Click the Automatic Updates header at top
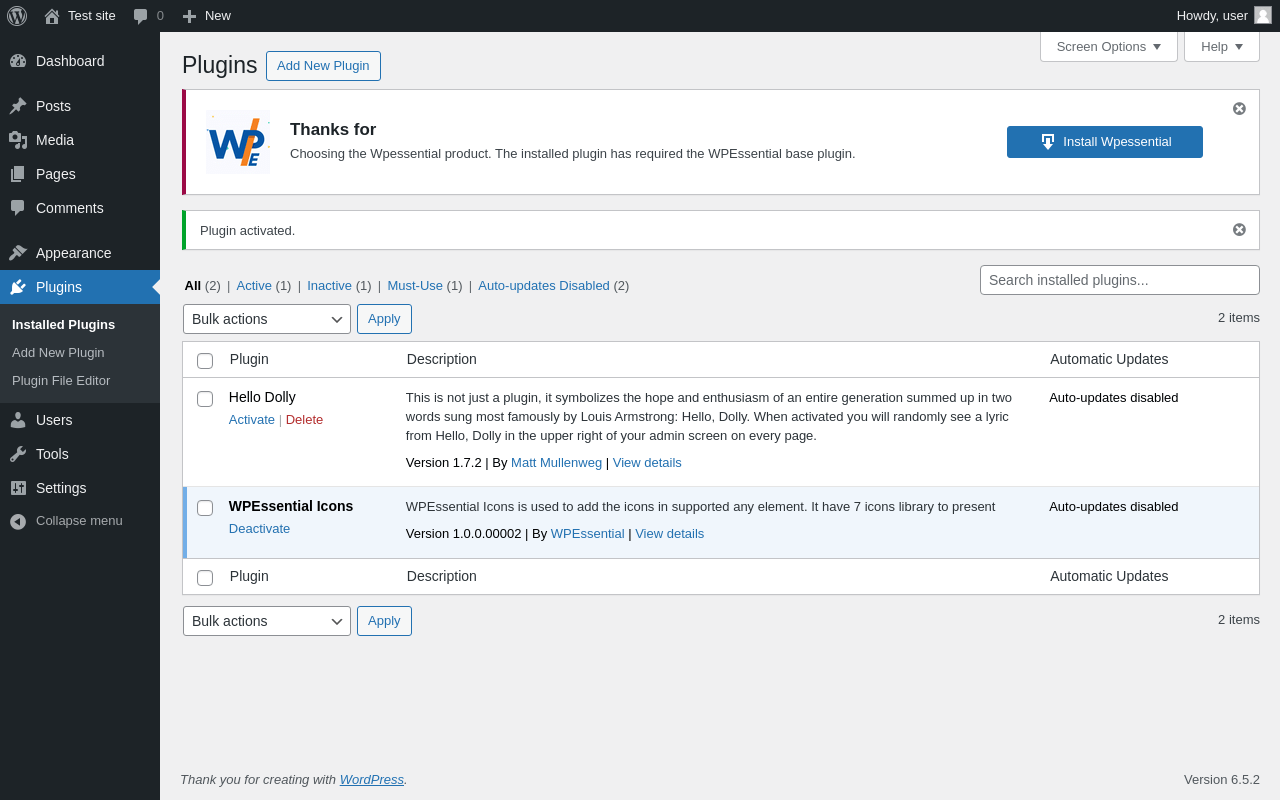 1109,359
